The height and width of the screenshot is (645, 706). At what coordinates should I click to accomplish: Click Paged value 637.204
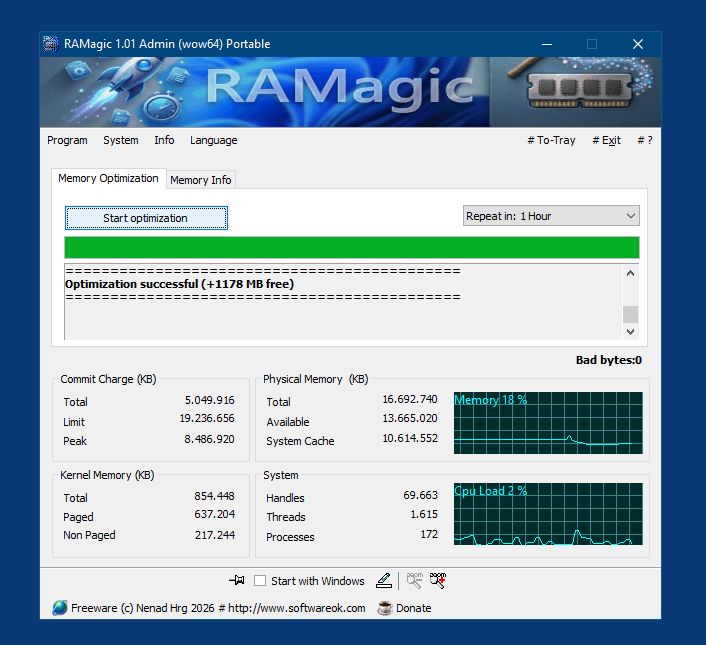point(214,514)
